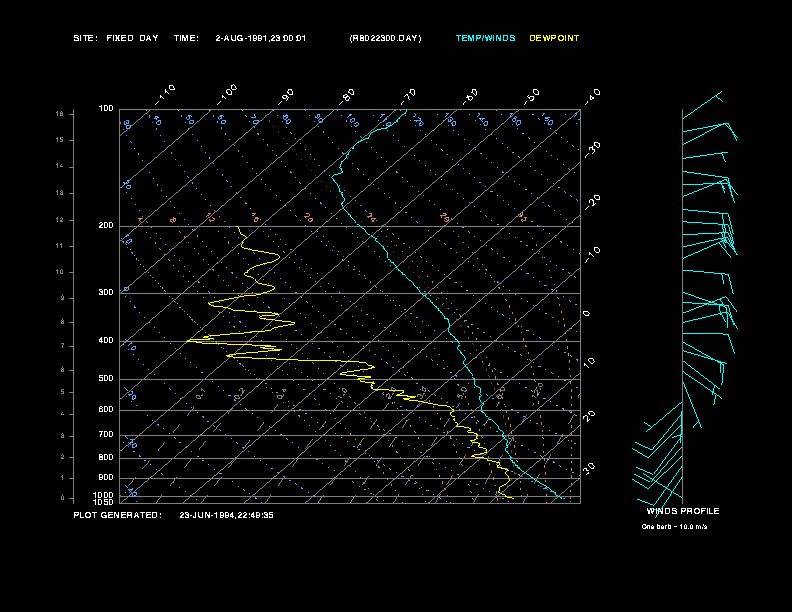Click the -60 isotherm label
The height and width of the screenshot is (612, 792).
[470, 96]
